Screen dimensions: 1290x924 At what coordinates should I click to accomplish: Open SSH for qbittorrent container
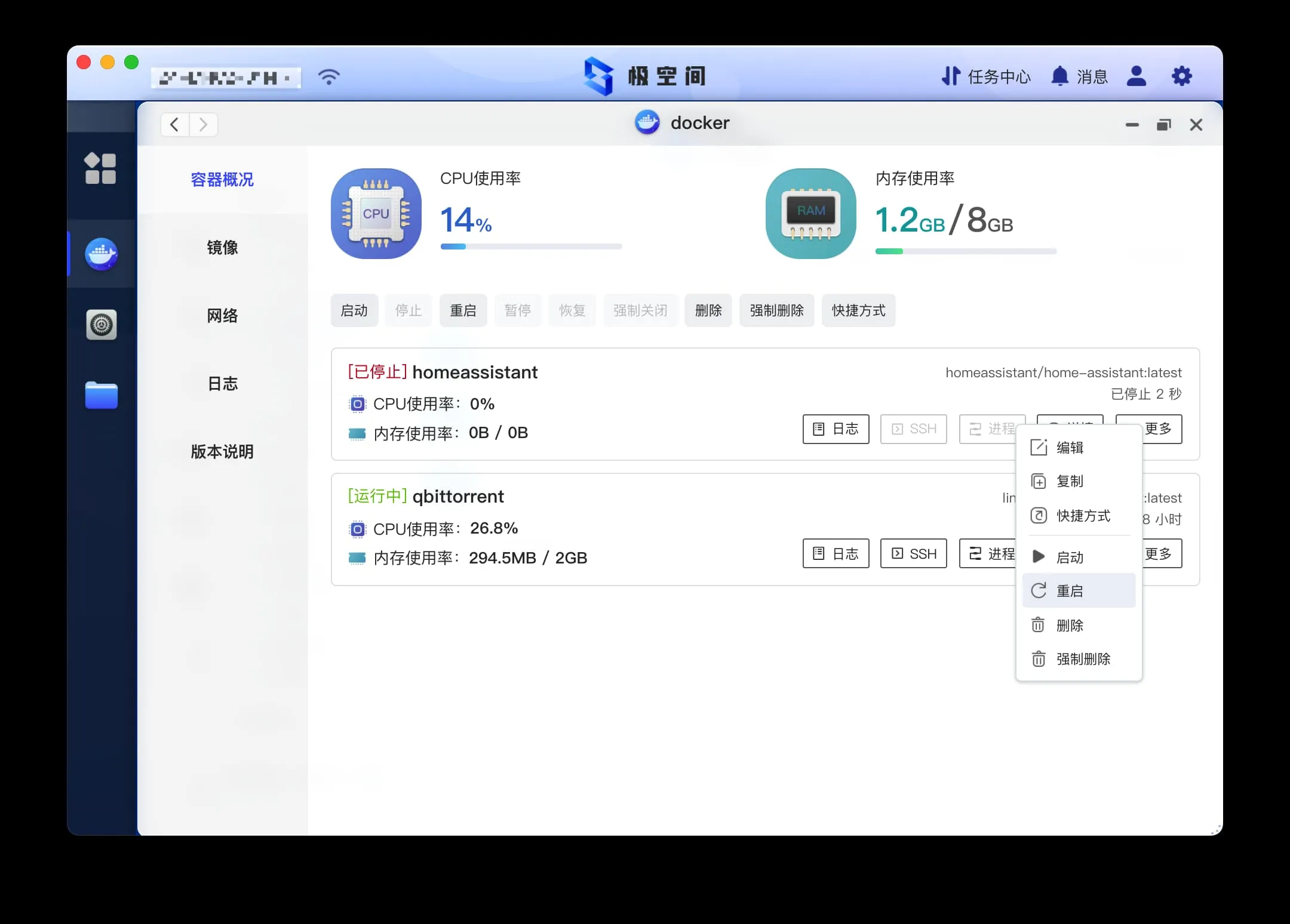tap(913, 554)
